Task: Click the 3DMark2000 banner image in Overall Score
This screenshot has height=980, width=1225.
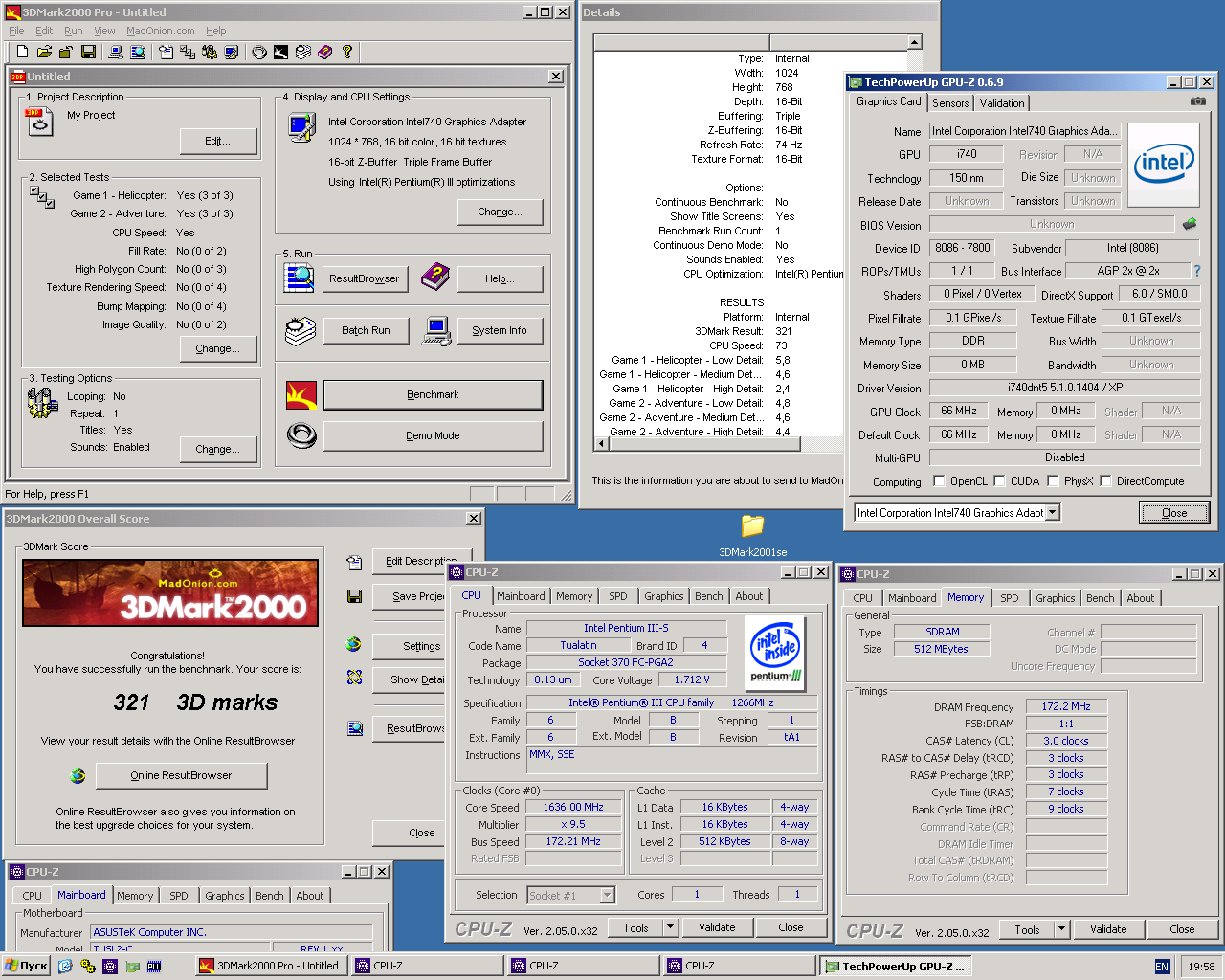Action: (x=170, y=592)
